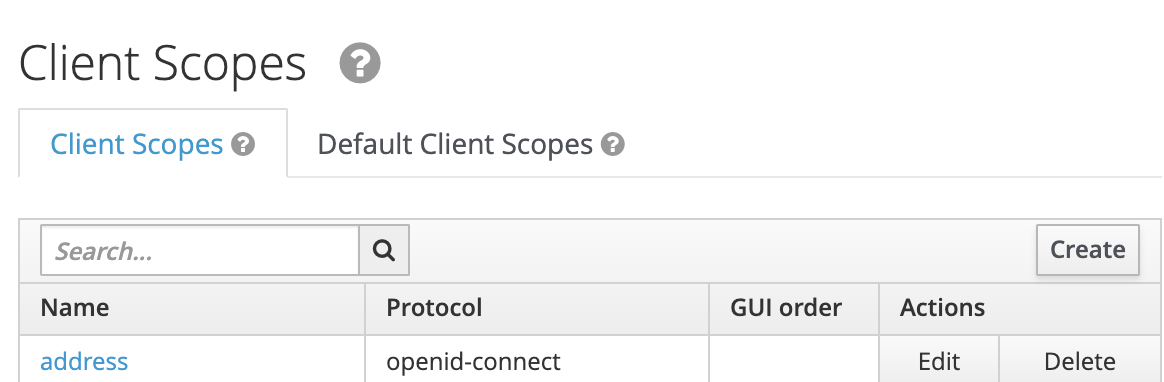This screenshot has width=1164, height=382.
Task: Click the magnifier search icon button
Action: pos(384,251)
